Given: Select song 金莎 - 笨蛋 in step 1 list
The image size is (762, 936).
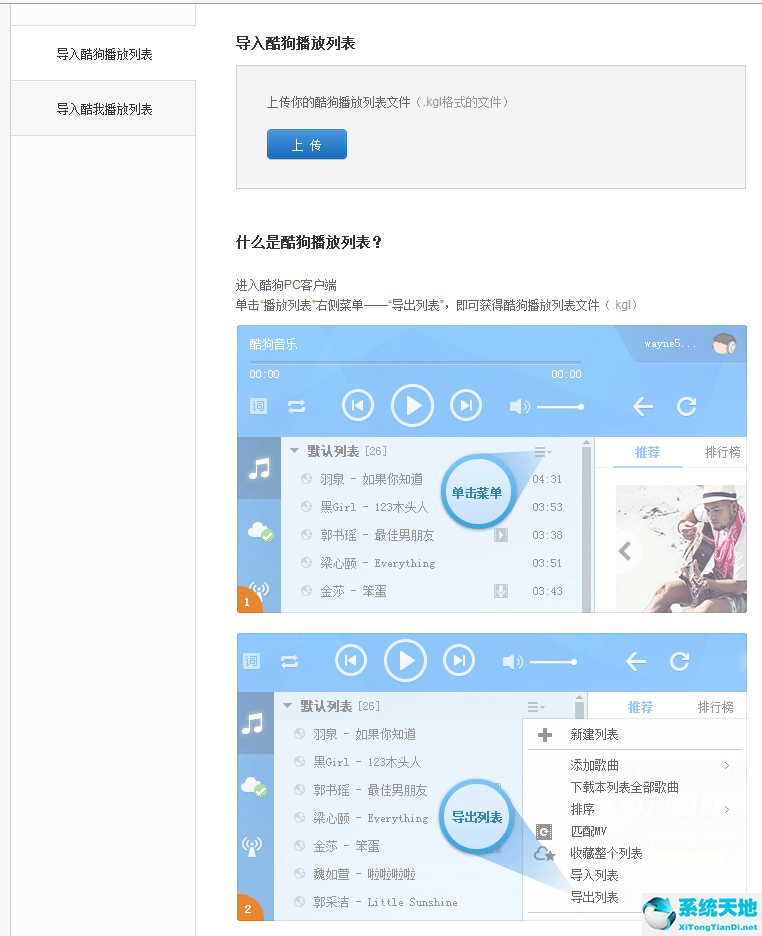Looking at the screenshot, I should click(x=353, y=591).
